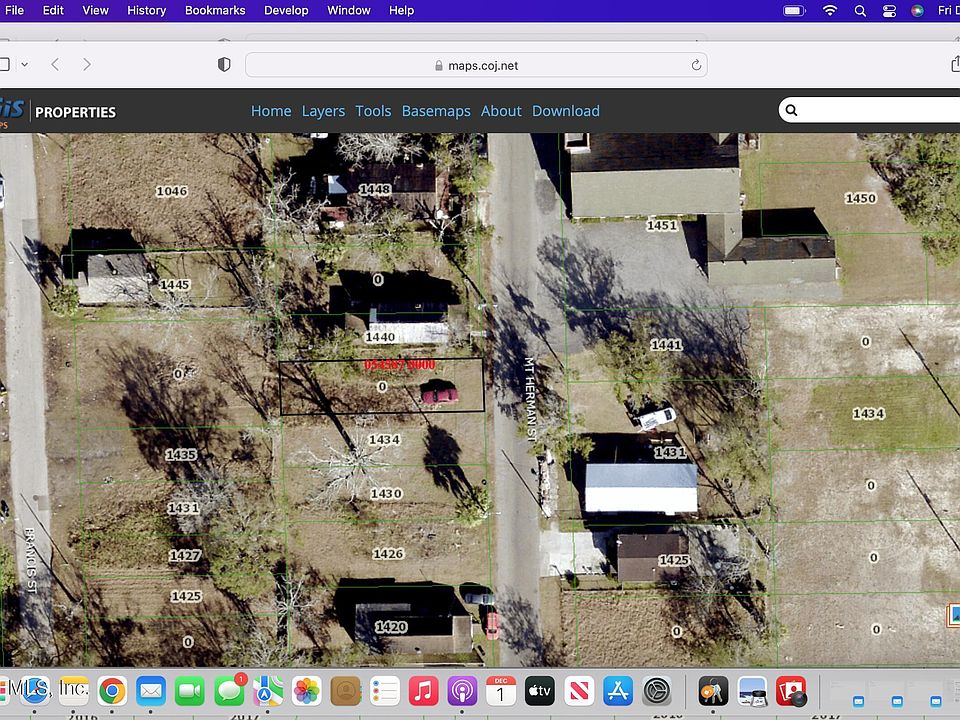This screenshot has width=960, height=720.
Task: Open the privacy report shield icon
Action: pyautogui.click(x=224, y=64)
